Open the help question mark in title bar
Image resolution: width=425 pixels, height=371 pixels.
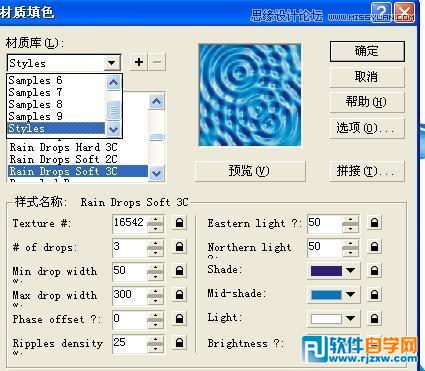pyautogui.click(x=382, y=14)
